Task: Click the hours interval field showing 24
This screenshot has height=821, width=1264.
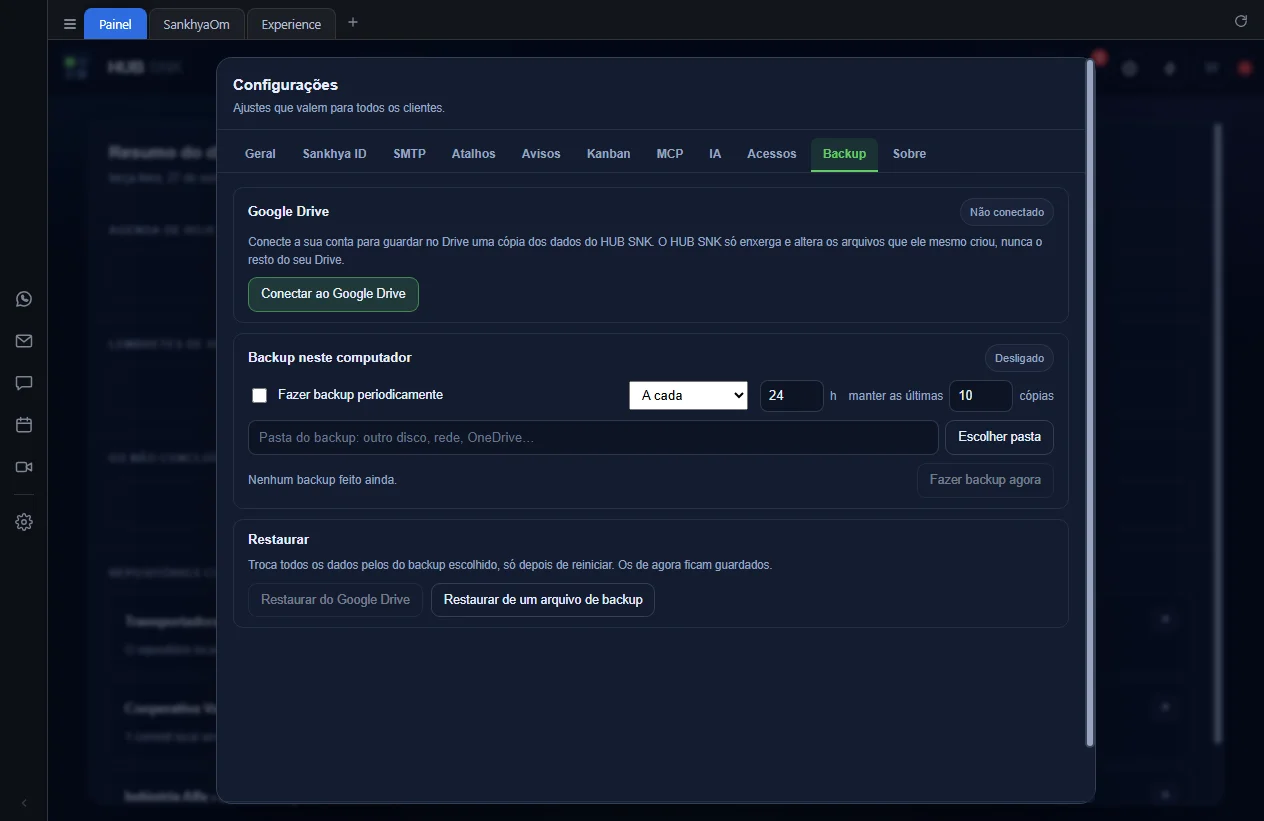Action: click(x=791, y=396)
